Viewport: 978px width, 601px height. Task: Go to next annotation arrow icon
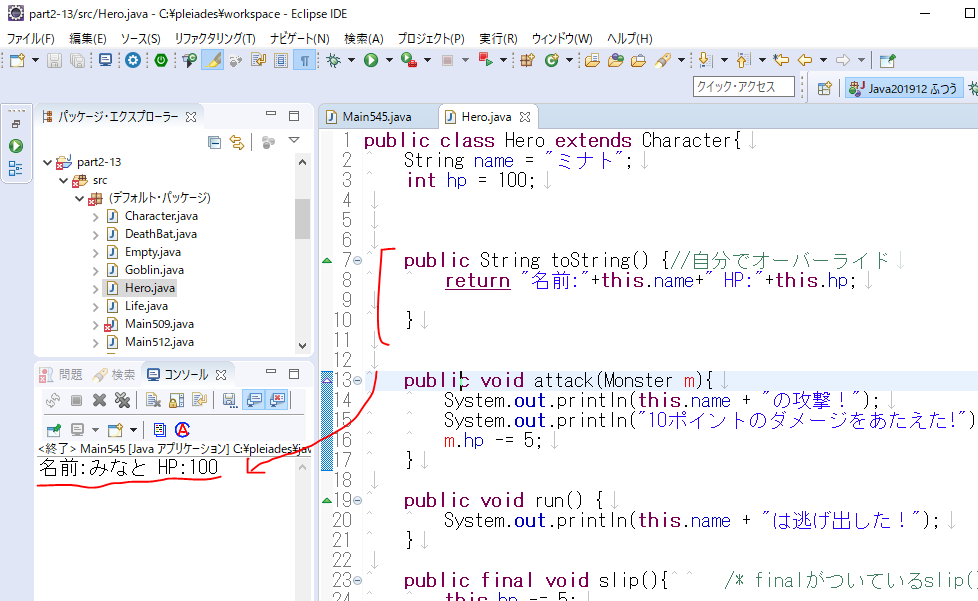(705, 60)
